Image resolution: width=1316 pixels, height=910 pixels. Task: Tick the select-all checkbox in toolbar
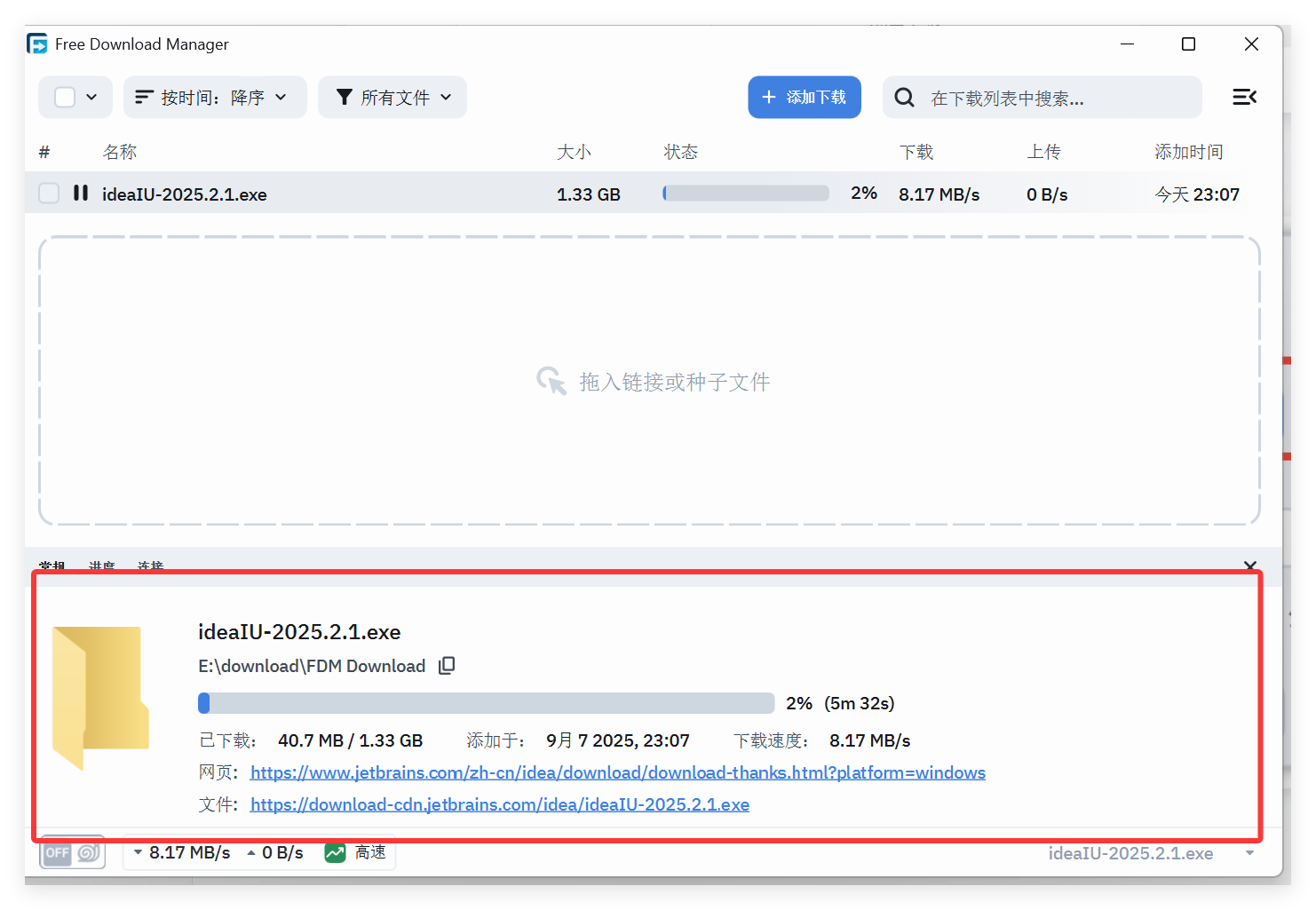click(x=65, y=97)
